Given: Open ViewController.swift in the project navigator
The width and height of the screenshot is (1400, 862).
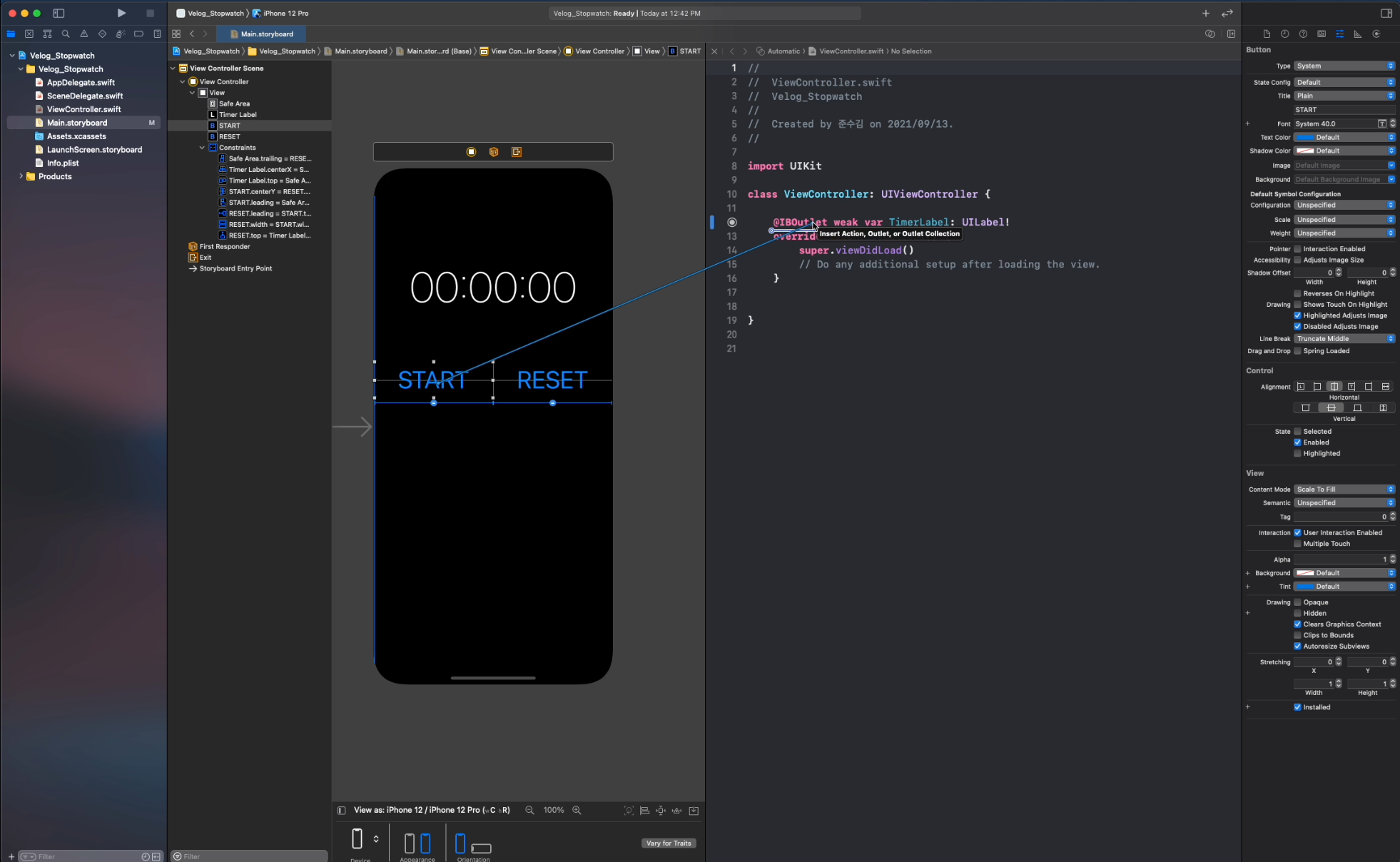Looking at the screenshot, I should 83,109.
